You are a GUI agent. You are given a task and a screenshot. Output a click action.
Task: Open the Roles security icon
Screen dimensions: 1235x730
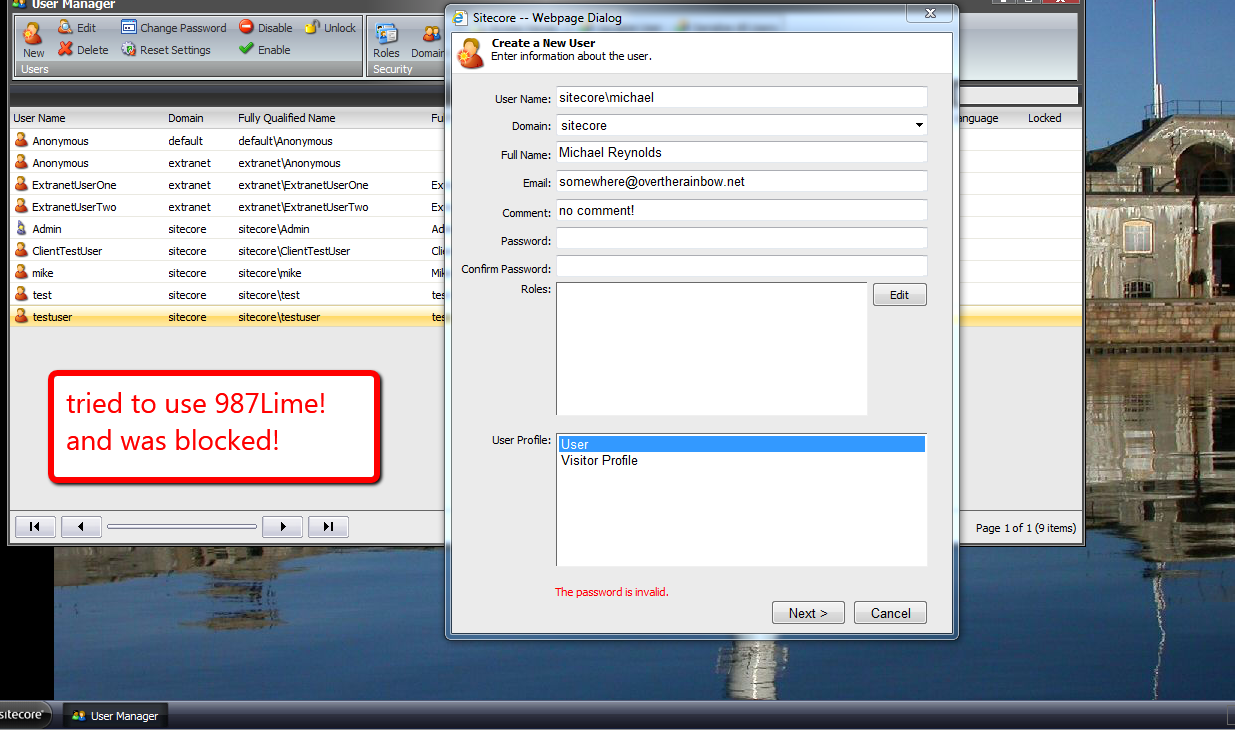pos(386,35)
